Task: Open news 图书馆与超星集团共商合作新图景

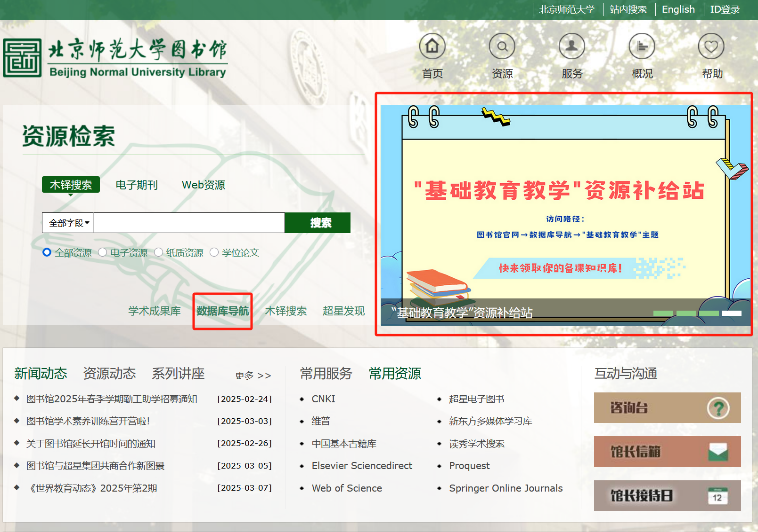Action: point(95,466)
